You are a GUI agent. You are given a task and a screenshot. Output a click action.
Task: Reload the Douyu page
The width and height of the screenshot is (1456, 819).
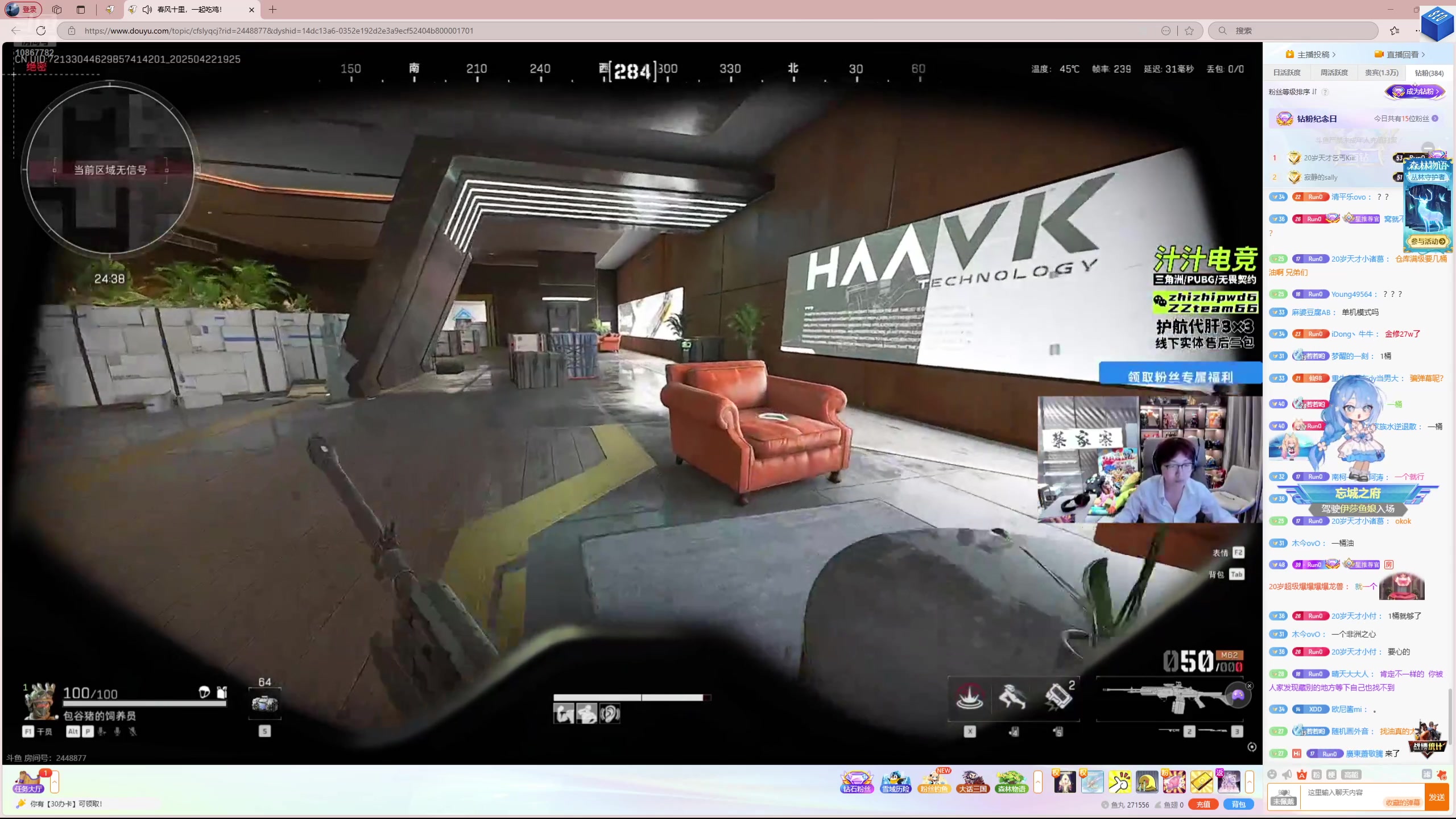41,31
